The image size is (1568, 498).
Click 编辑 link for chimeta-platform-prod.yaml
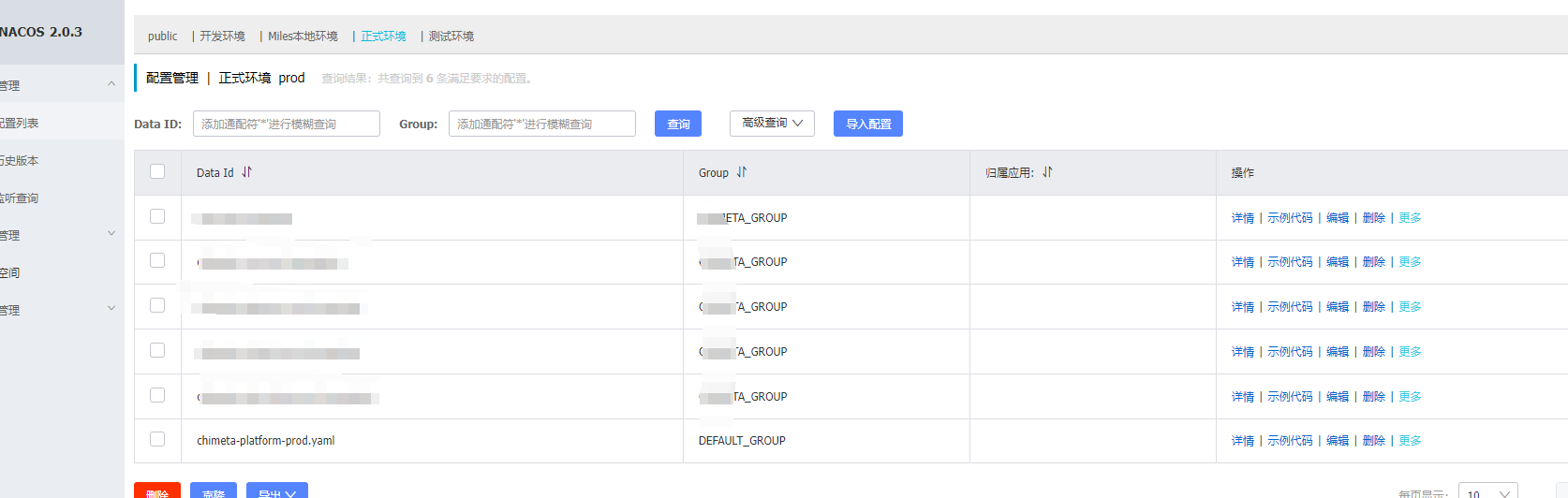(1338, 441)
